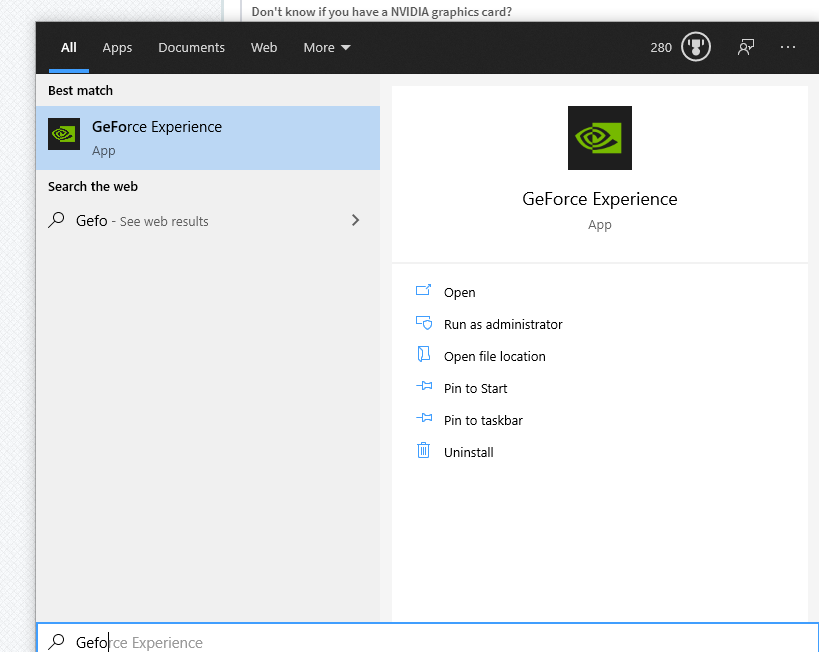Image resolution: width=819 pixels, height=652 pixels.
Task: Click the Run as administrator shield icon
Action: click(x=424, y=322)
